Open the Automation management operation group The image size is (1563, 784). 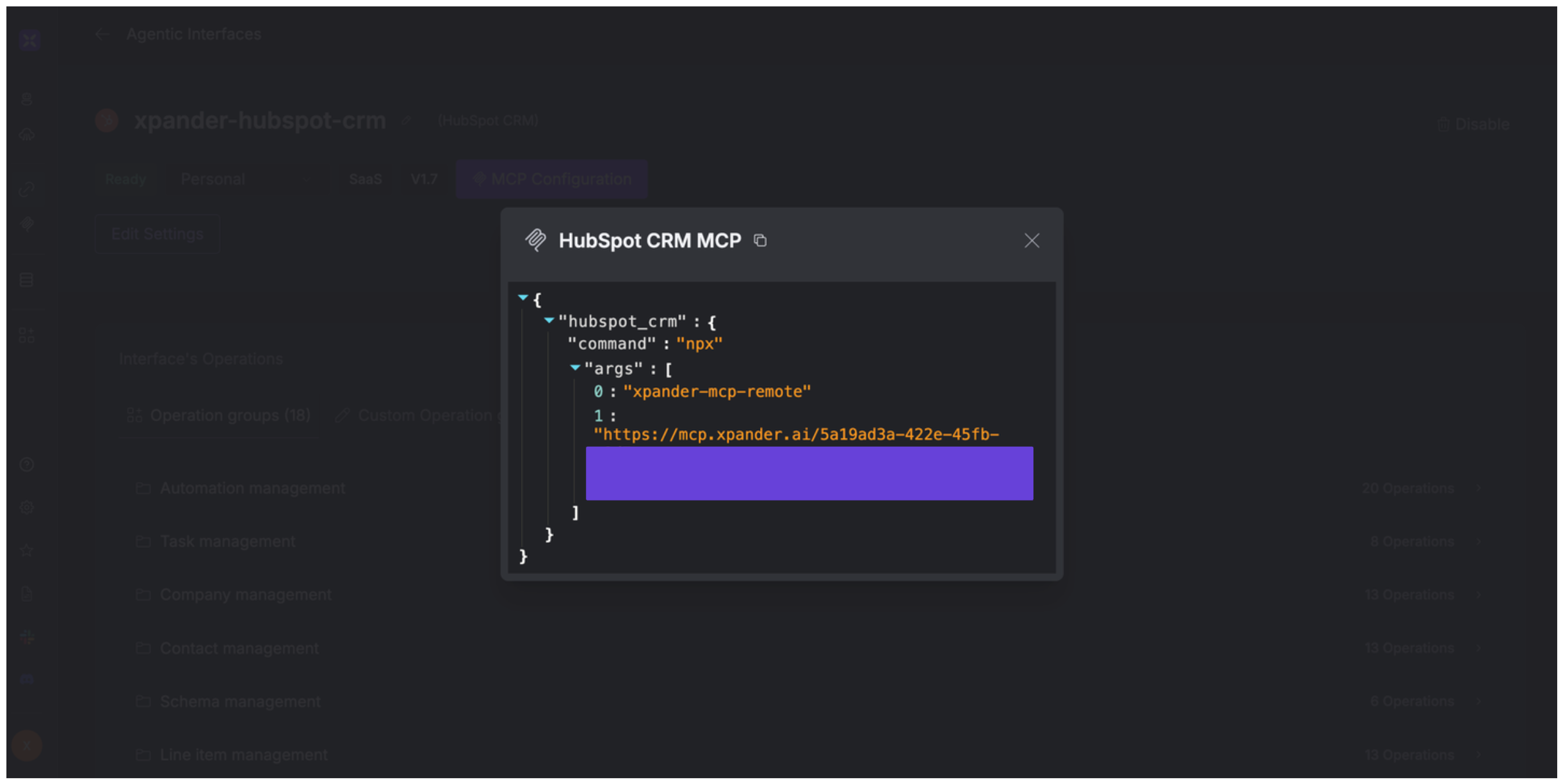pos(252,488)
